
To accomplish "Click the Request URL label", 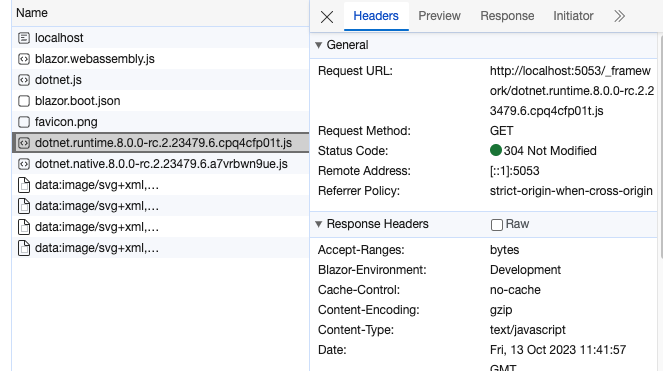I will (355, 71).
